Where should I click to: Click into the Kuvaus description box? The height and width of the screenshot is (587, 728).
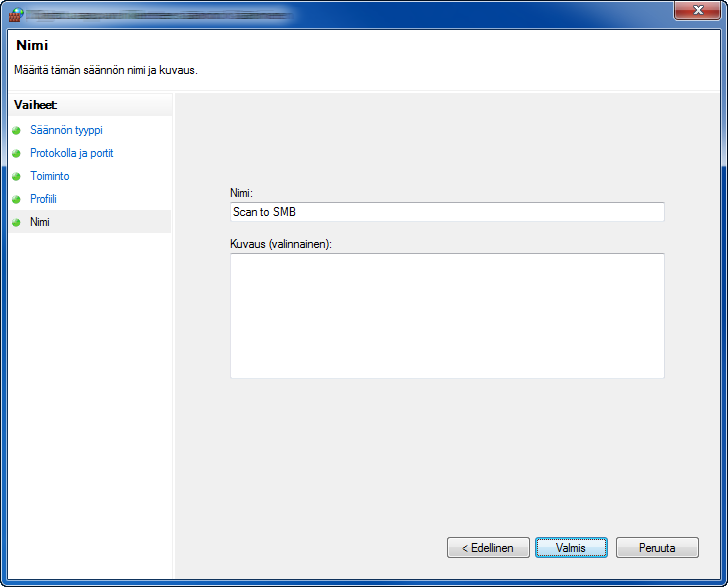(447, 316)
